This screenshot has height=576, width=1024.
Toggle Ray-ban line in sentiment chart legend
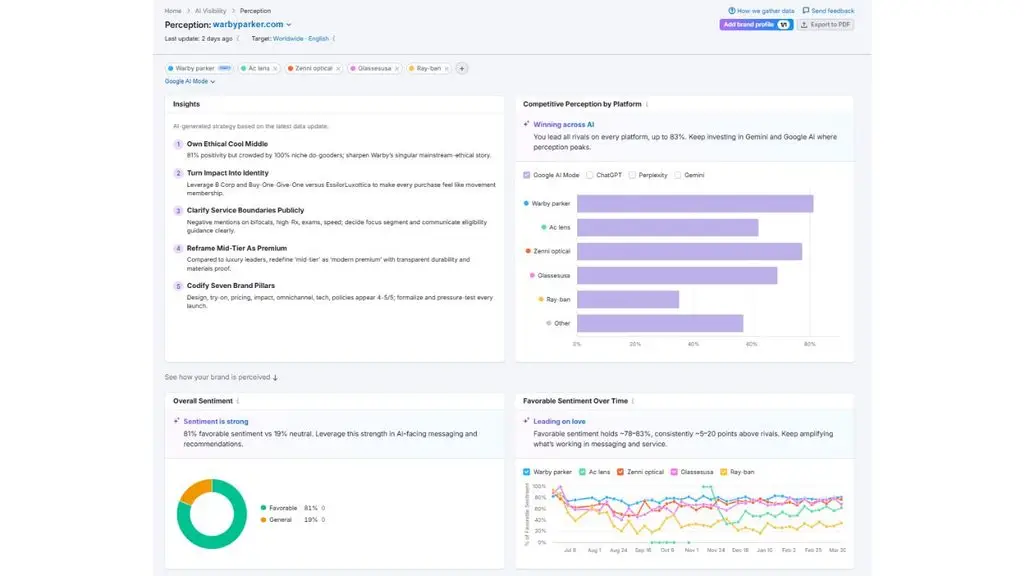pyautogui.click(x=724, y=472)
